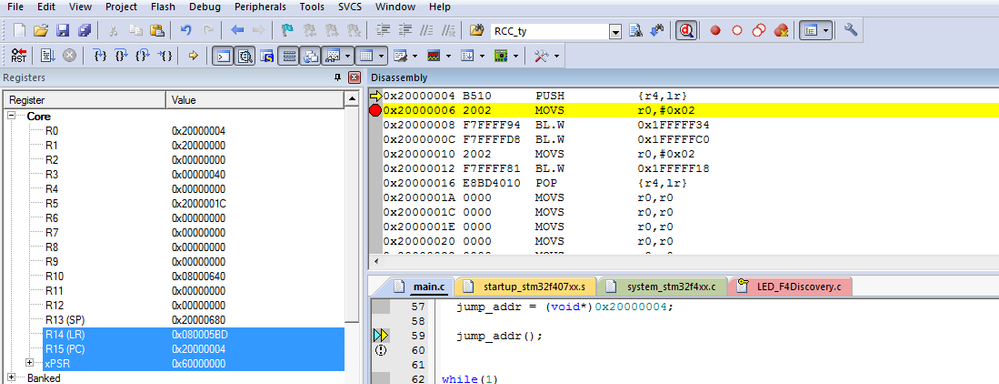Click the Value column header

[x=255, y=100]
